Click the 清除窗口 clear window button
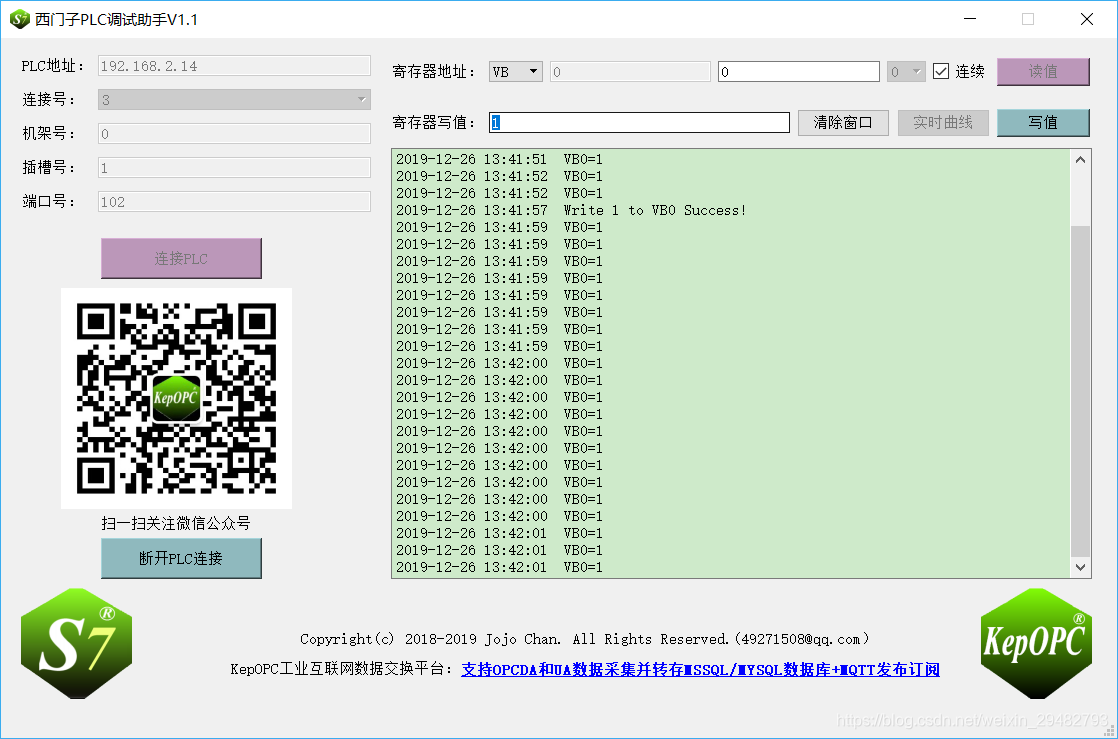The width and height of the screenshot is (1118, 739). [x=843, y=122]
